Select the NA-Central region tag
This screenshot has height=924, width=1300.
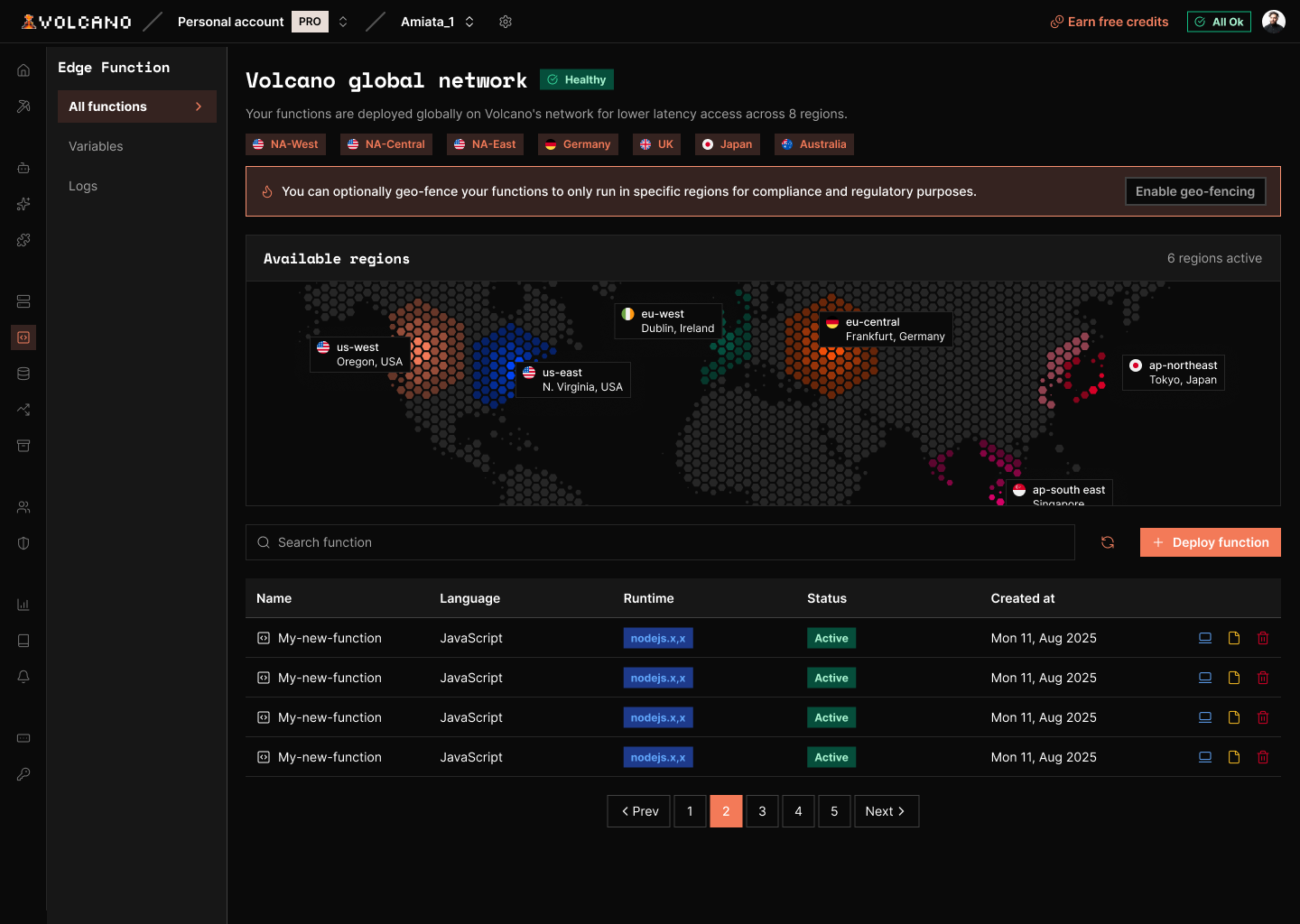[386, 144]
